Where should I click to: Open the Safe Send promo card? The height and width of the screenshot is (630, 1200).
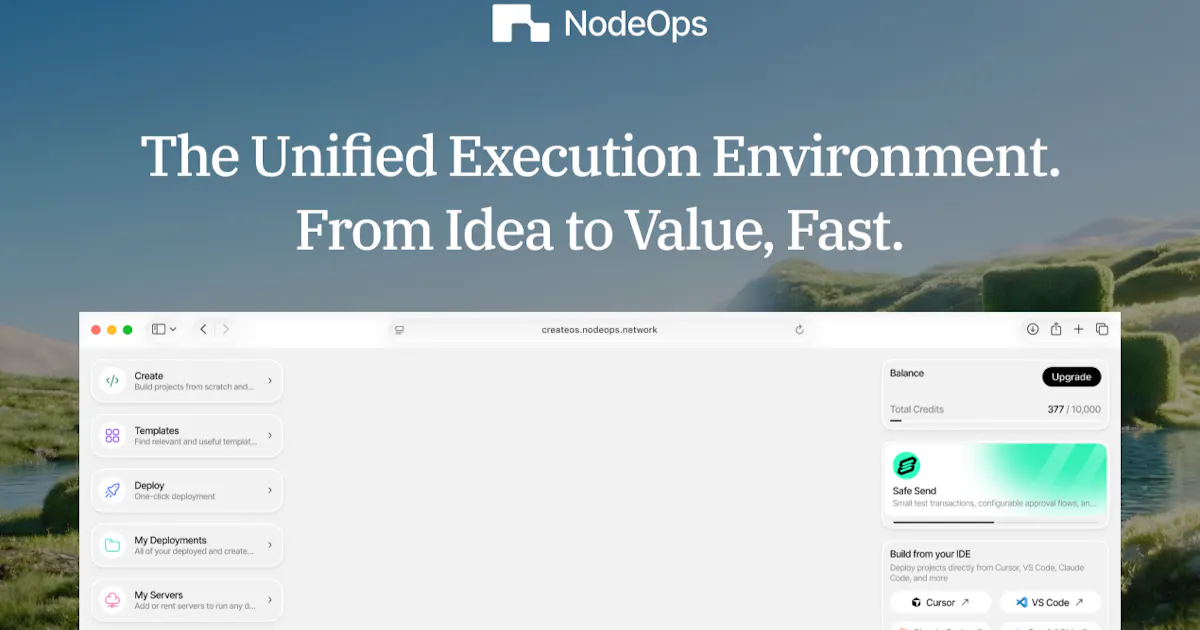point(995,486)
